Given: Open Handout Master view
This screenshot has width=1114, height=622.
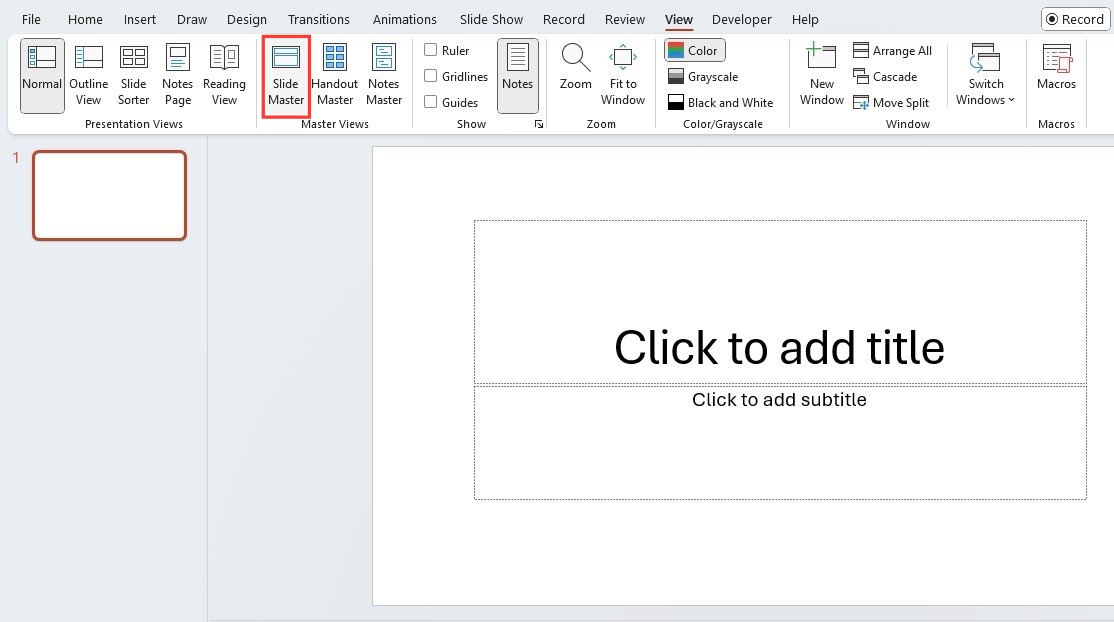Looking at the screenshot, I should 335,75.
